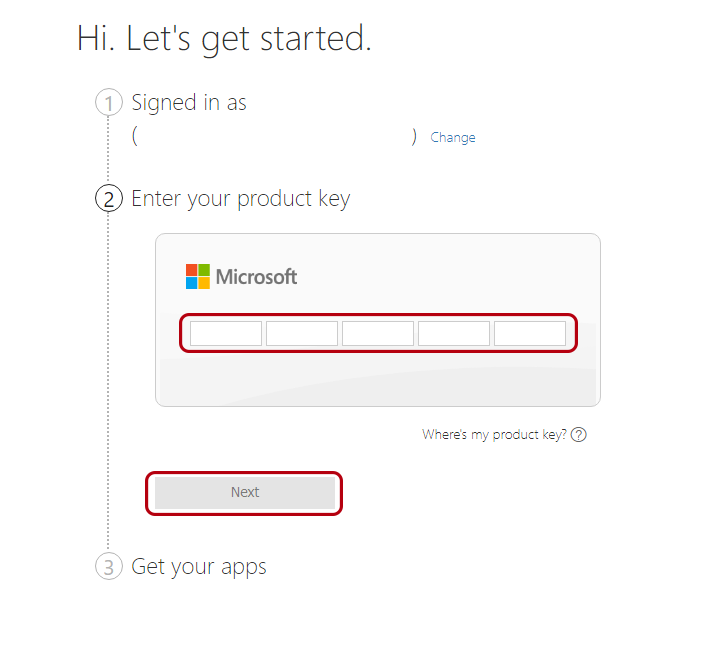The height and width of the screenshot is (662, 718).
Task: Focus the first product key box
Action: pyautogui.click(x=226, y=334)
